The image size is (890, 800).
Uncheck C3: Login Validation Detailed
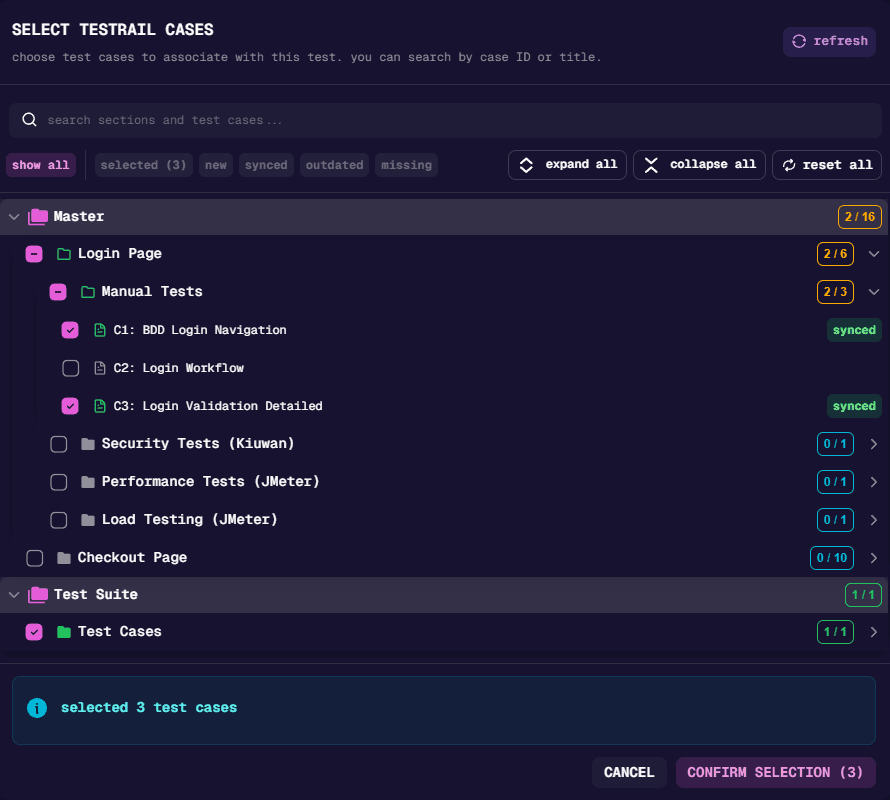[70, 406]
